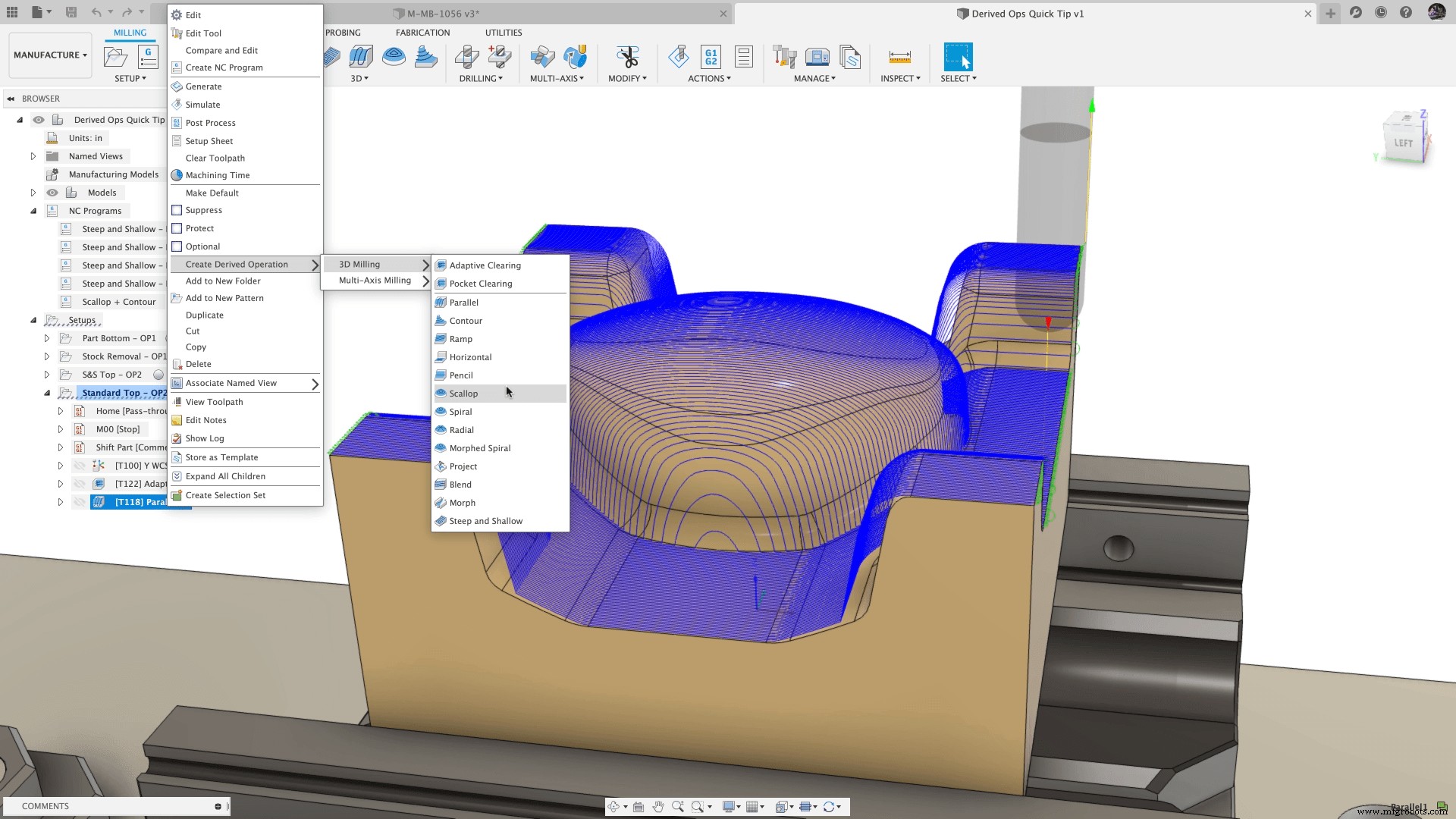Click the COMMENTS bar at the bottom
This screenshot has height=819, width=1456.
coord(45,806)
